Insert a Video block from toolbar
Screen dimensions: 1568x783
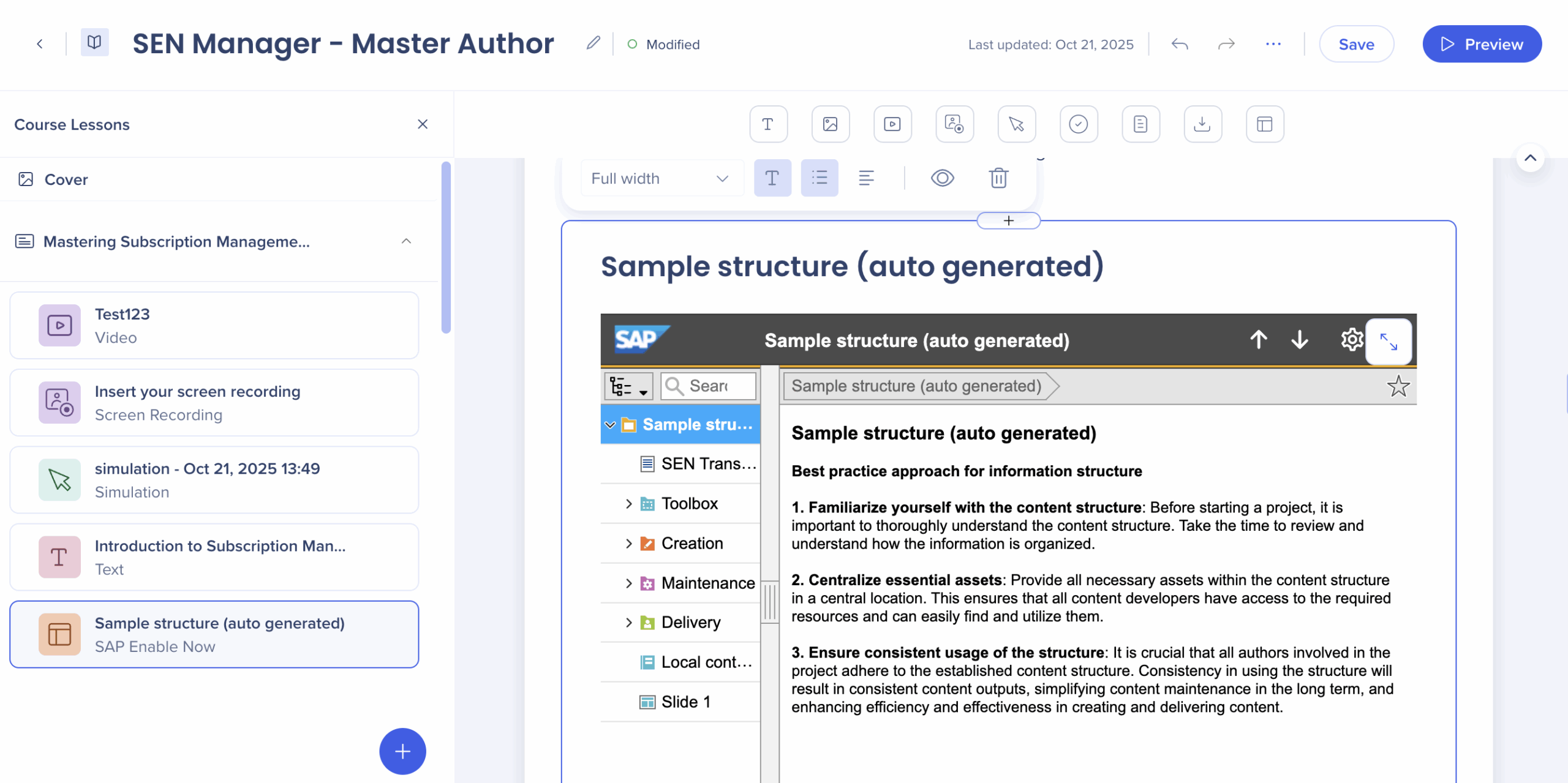pyautogui.click(x=892, y=124)
